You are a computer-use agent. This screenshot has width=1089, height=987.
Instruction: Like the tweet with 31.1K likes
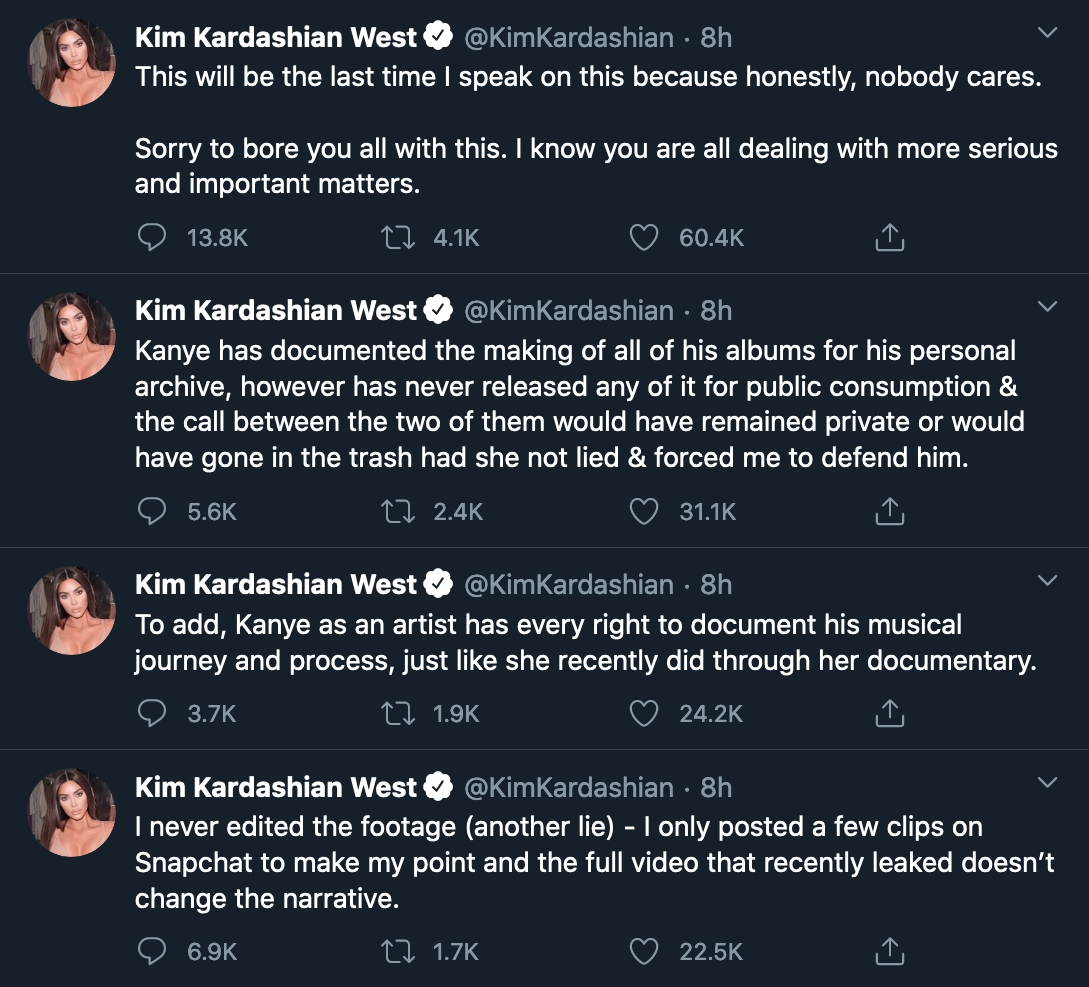click(644, 512)
